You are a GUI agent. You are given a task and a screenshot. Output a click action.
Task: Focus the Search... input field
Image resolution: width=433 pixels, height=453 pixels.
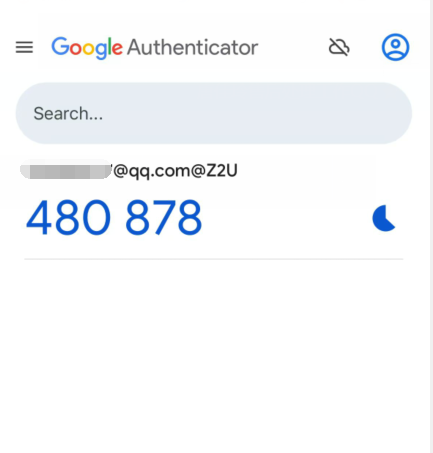coord(214,113)
